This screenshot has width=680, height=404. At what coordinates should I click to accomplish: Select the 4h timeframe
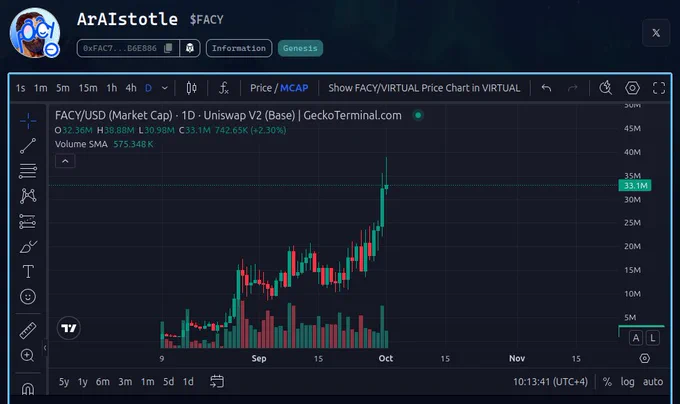[x=131, y=88]
